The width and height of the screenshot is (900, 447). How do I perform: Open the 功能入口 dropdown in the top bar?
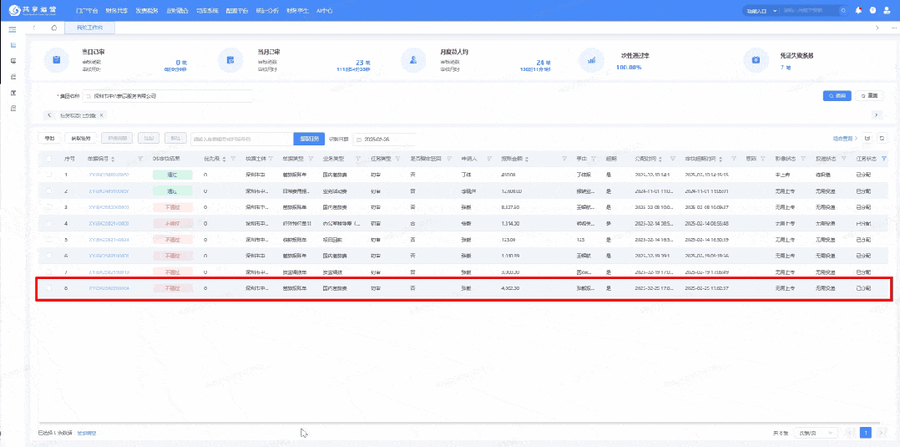point(762,10)
